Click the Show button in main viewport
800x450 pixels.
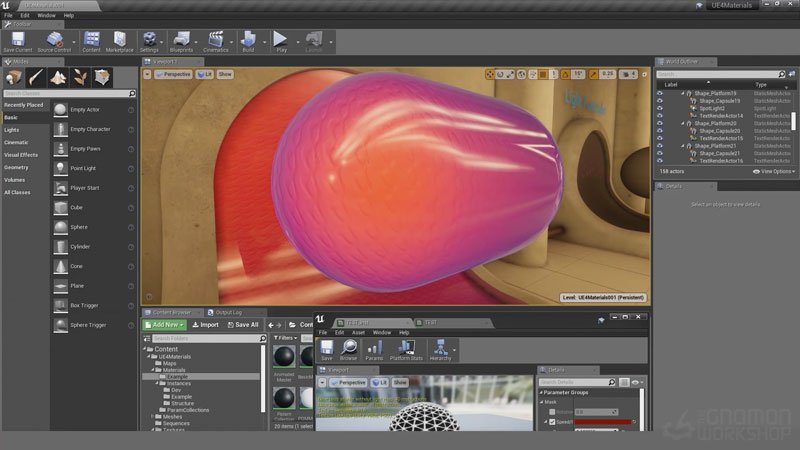point(225,74)
